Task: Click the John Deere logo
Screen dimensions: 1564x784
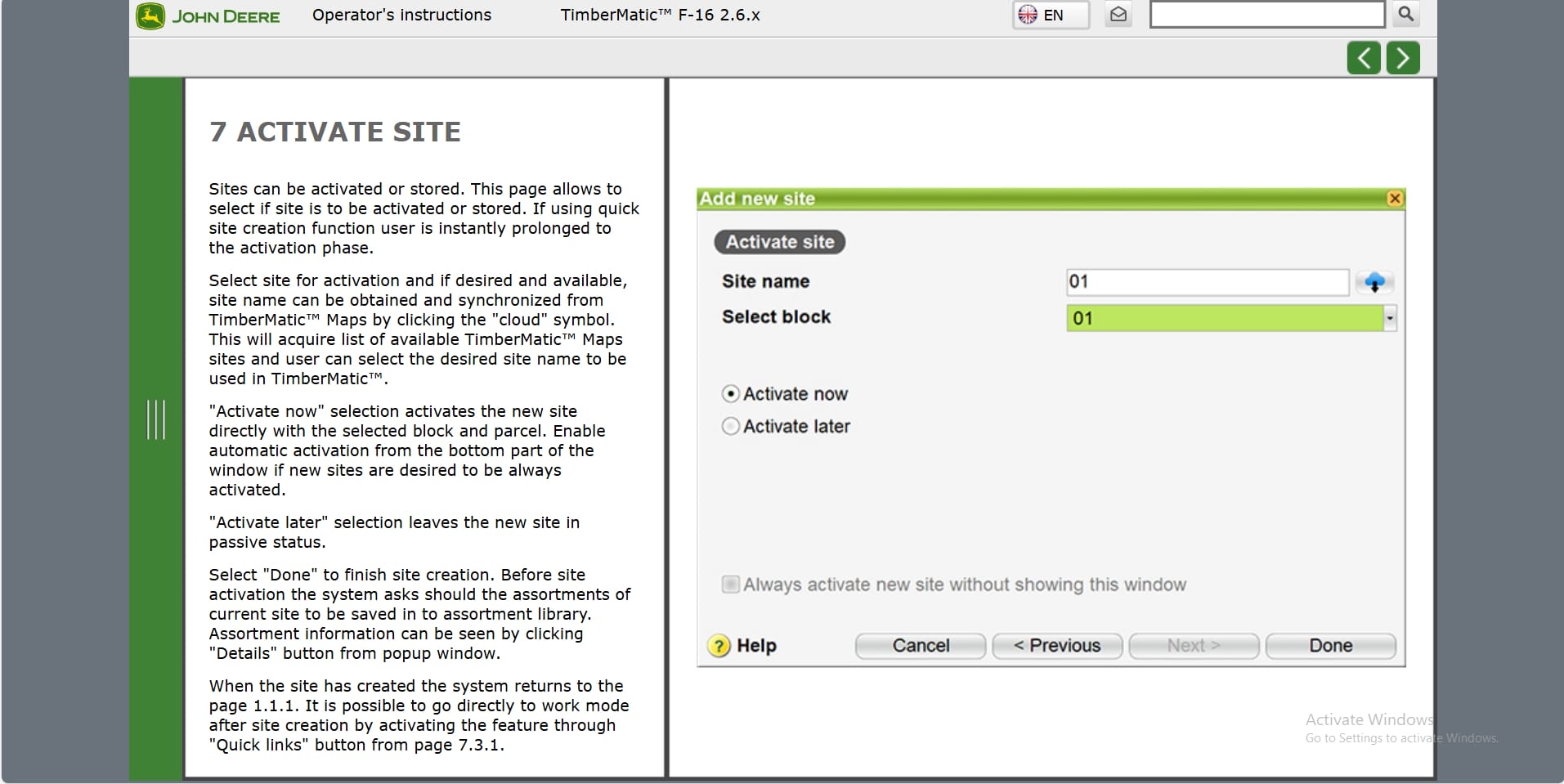Action: coord(208,16)
